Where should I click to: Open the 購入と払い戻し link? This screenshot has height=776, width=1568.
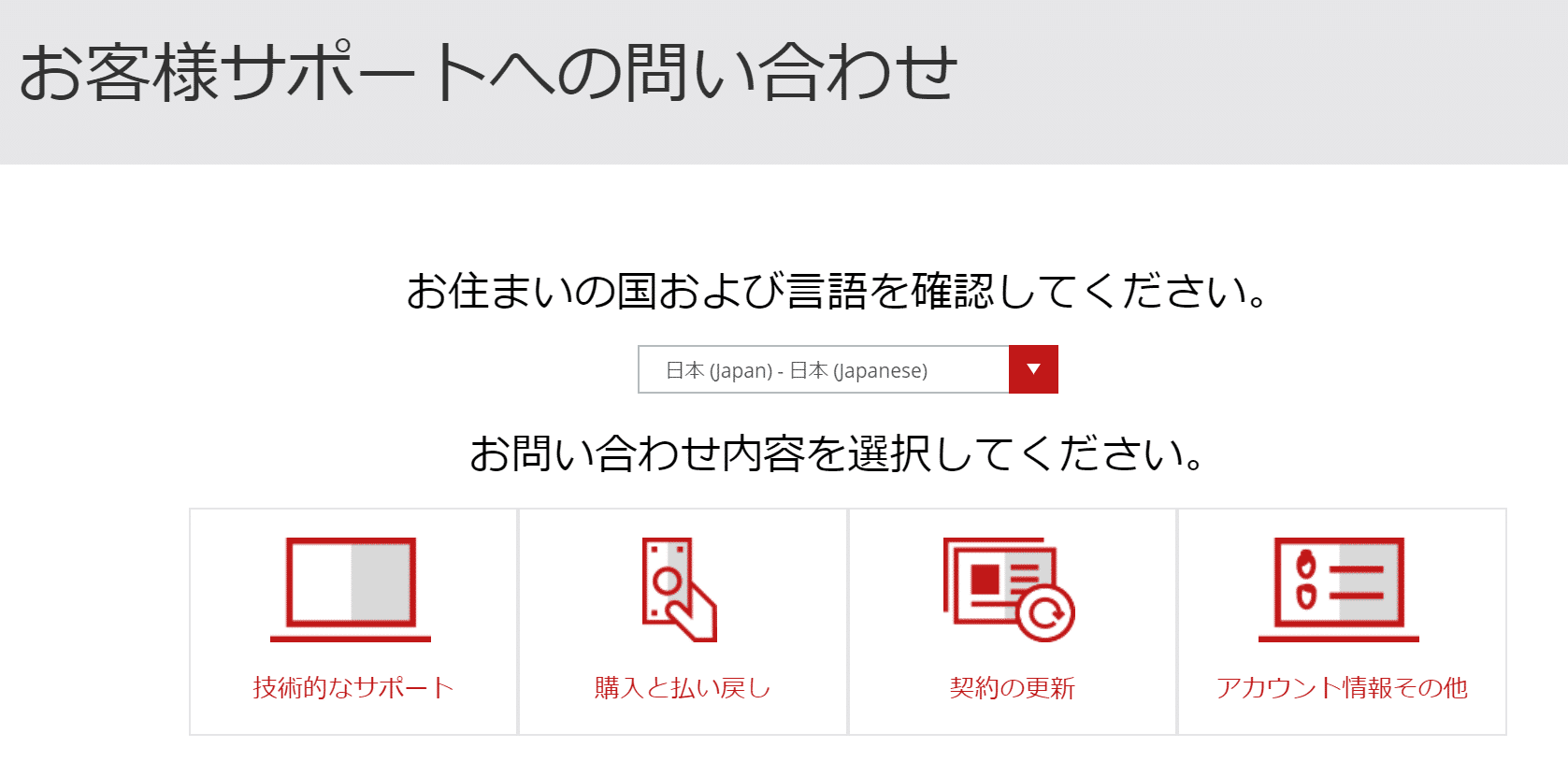683,688
